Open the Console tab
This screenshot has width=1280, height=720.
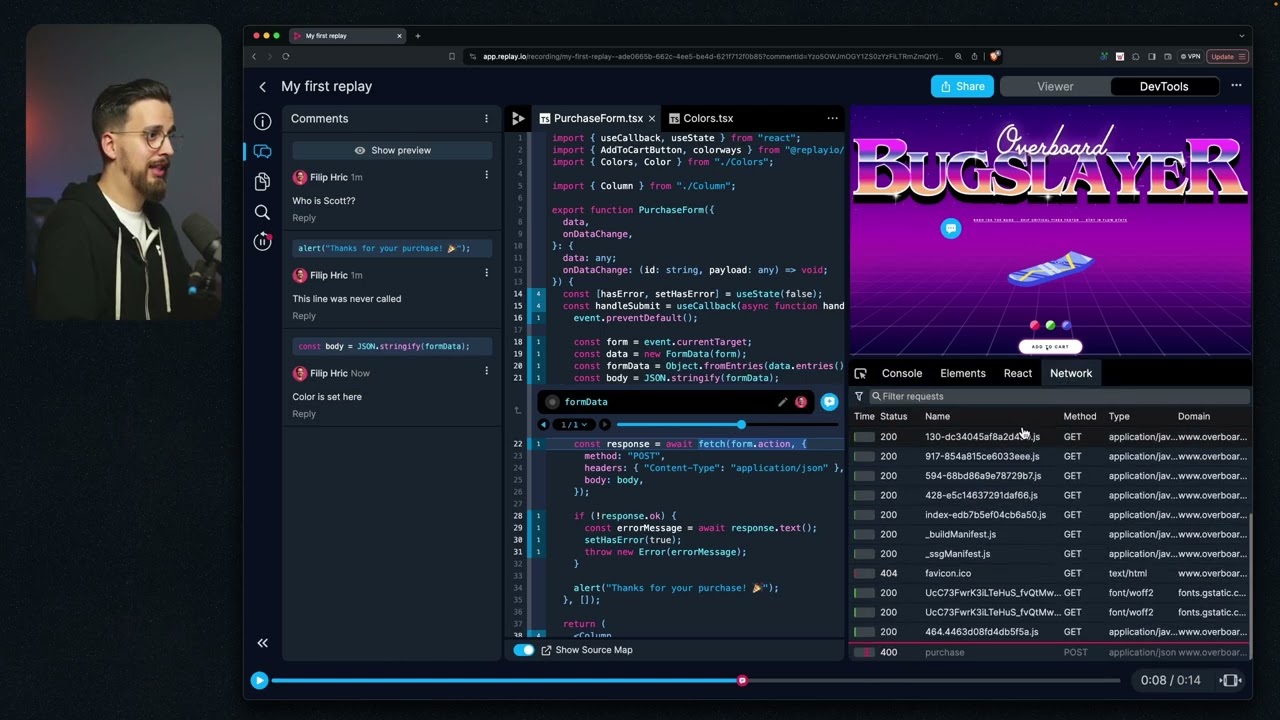[902, 373]
